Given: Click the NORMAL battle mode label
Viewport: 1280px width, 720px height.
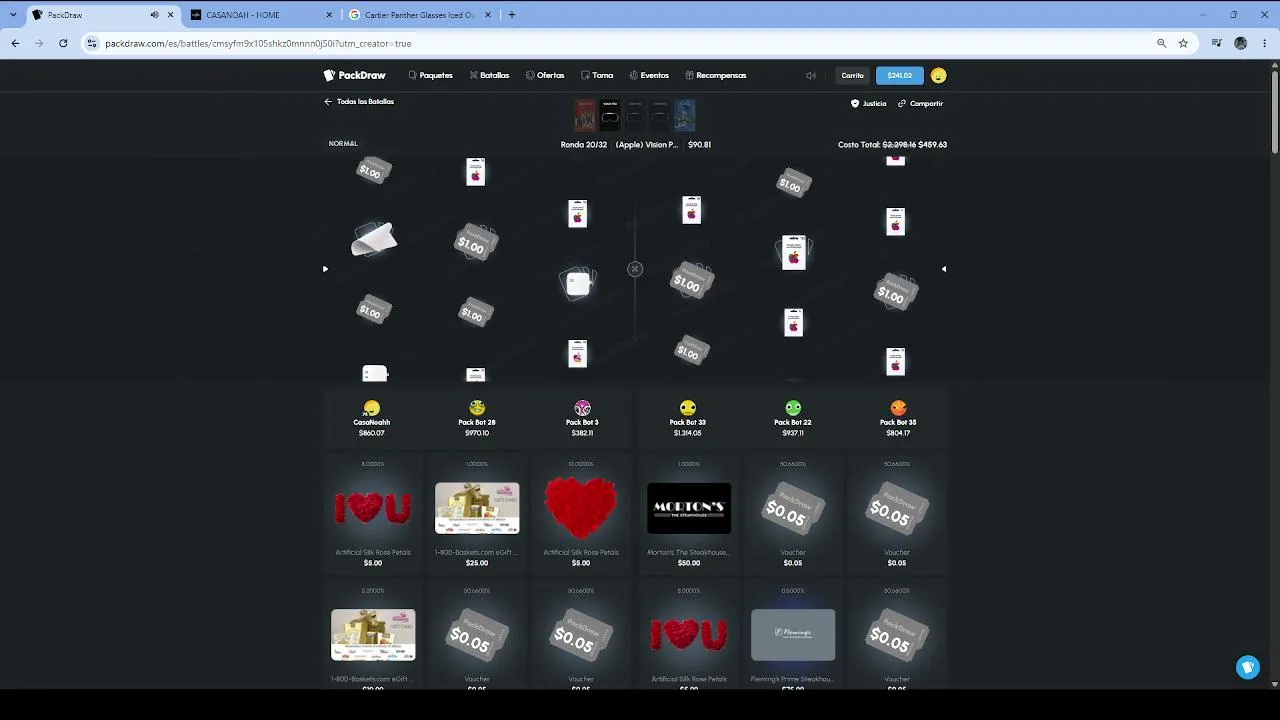Looking at the screenshot, I should click(343, 144).
